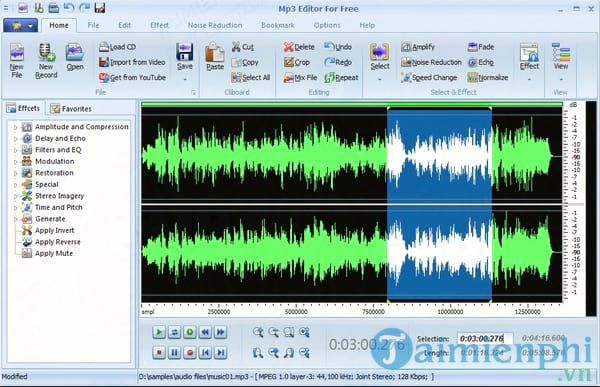Apply the Fade effect

(x=481, y=47)
